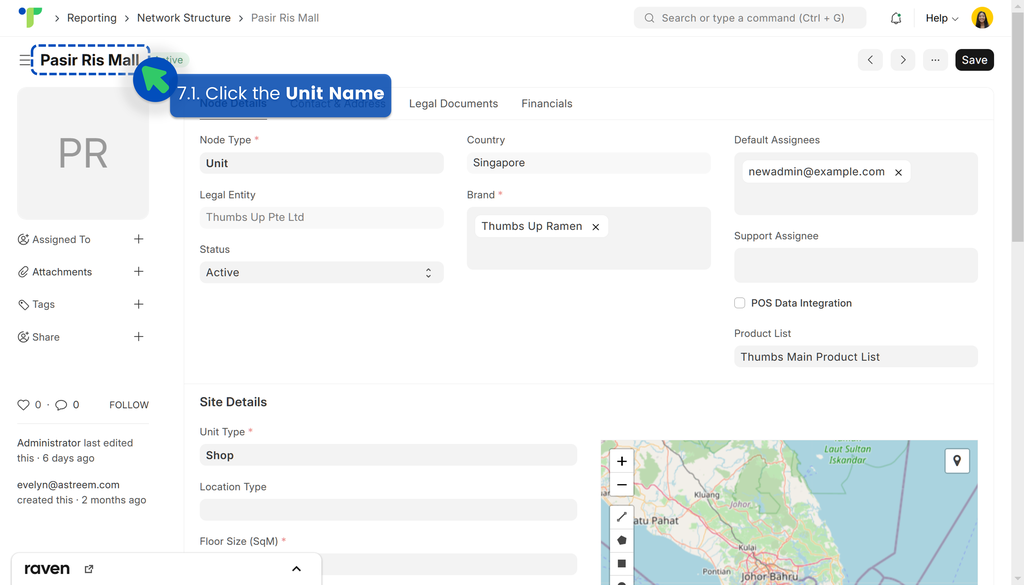
Task: Expand the Help menu
Action: click(x=942, y=18)
